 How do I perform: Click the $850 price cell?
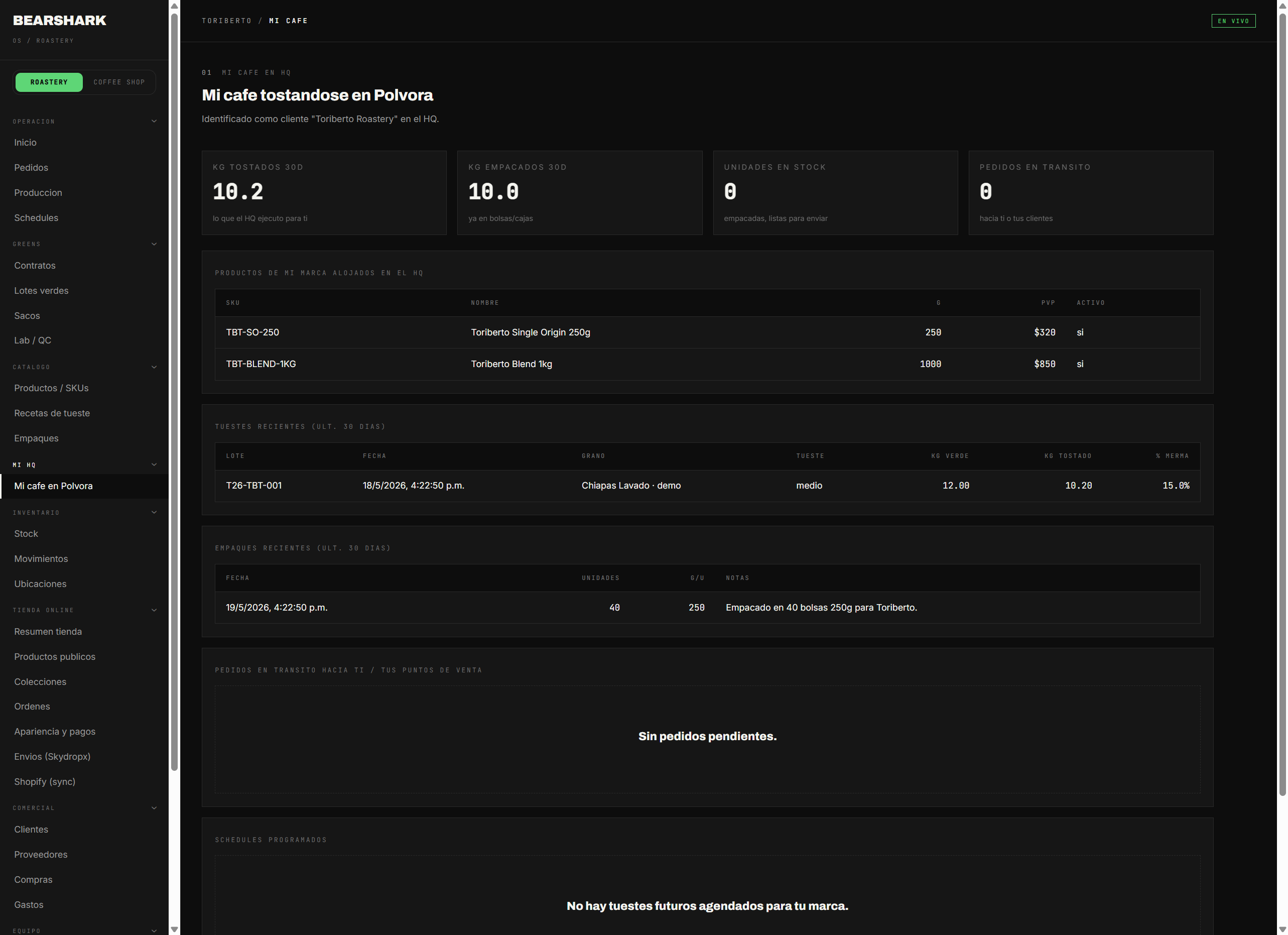(1045, 364)
